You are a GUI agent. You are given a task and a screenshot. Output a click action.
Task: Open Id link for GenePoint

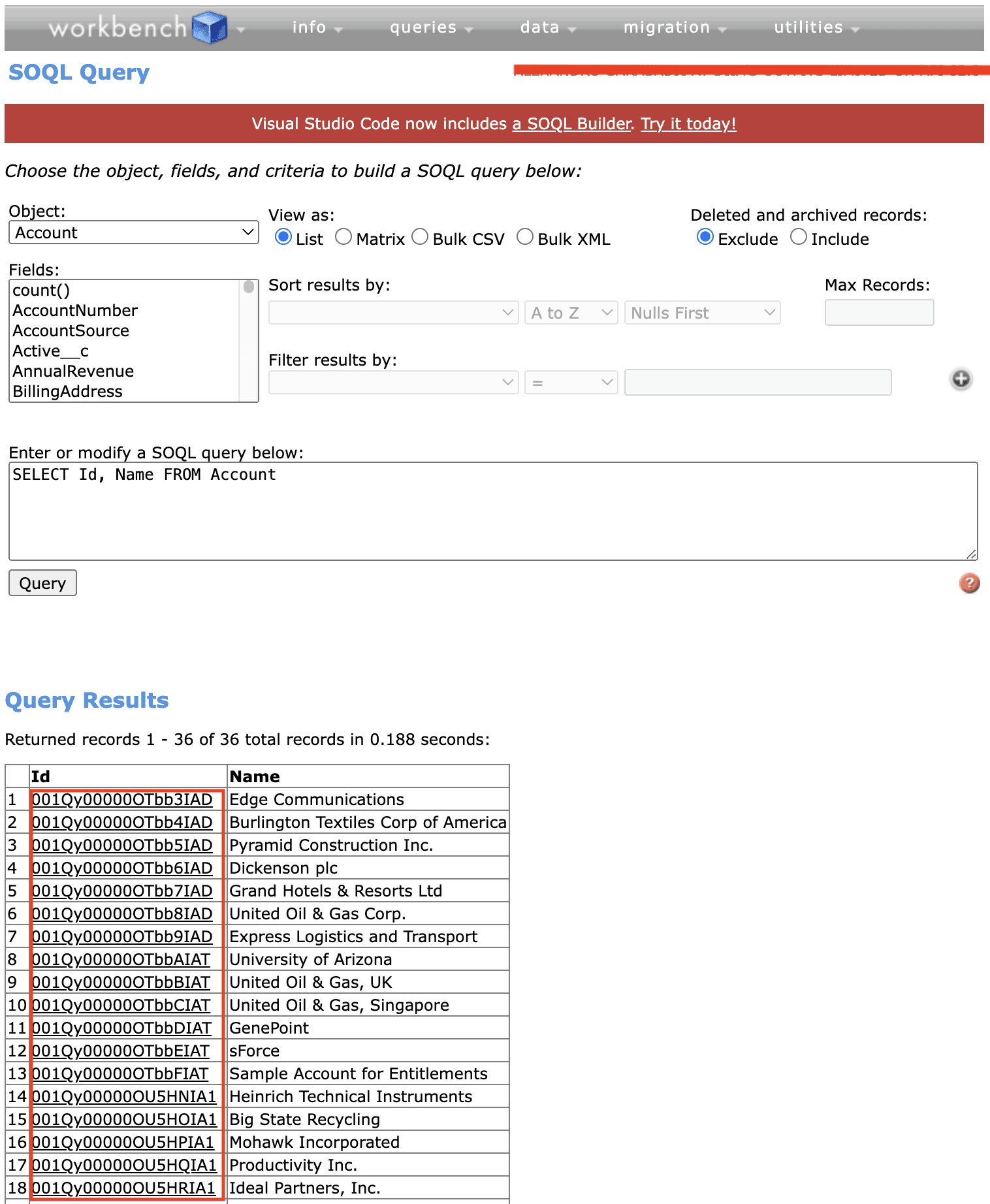[x=122, y=1028]
